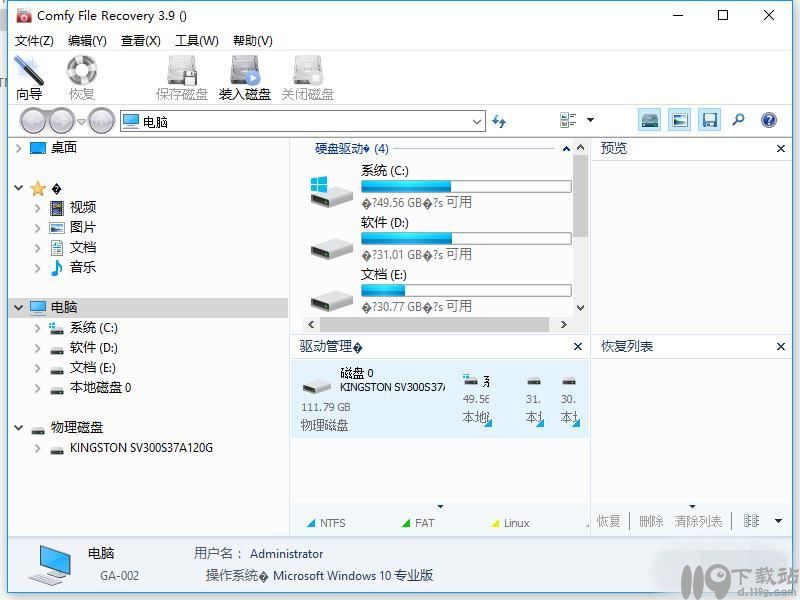
Task: Open help with the question mark icon
Action: [768, 120]
